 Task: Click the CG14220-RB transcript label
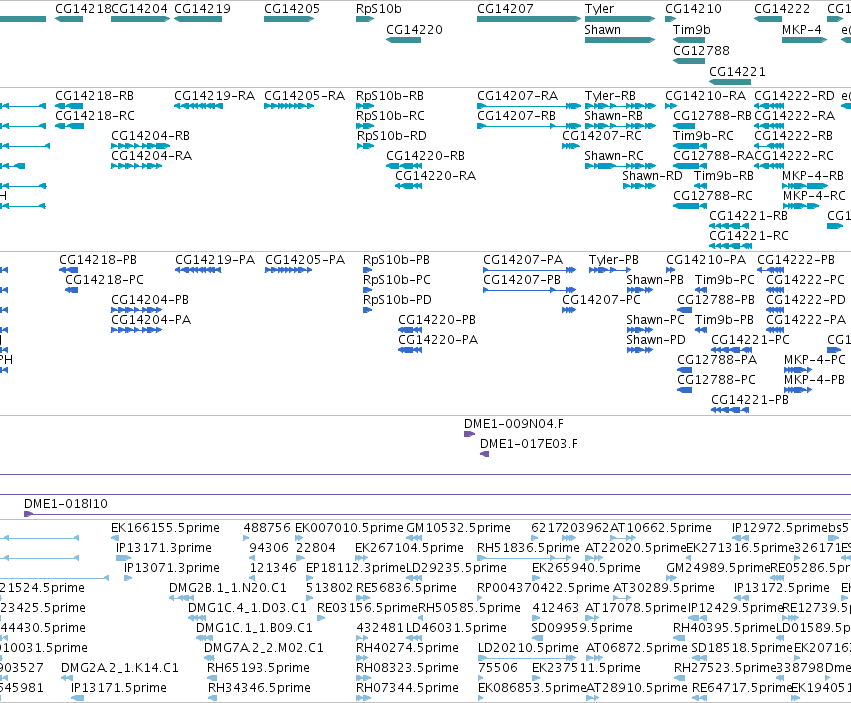pyautogui.click(x=426, y=156)
